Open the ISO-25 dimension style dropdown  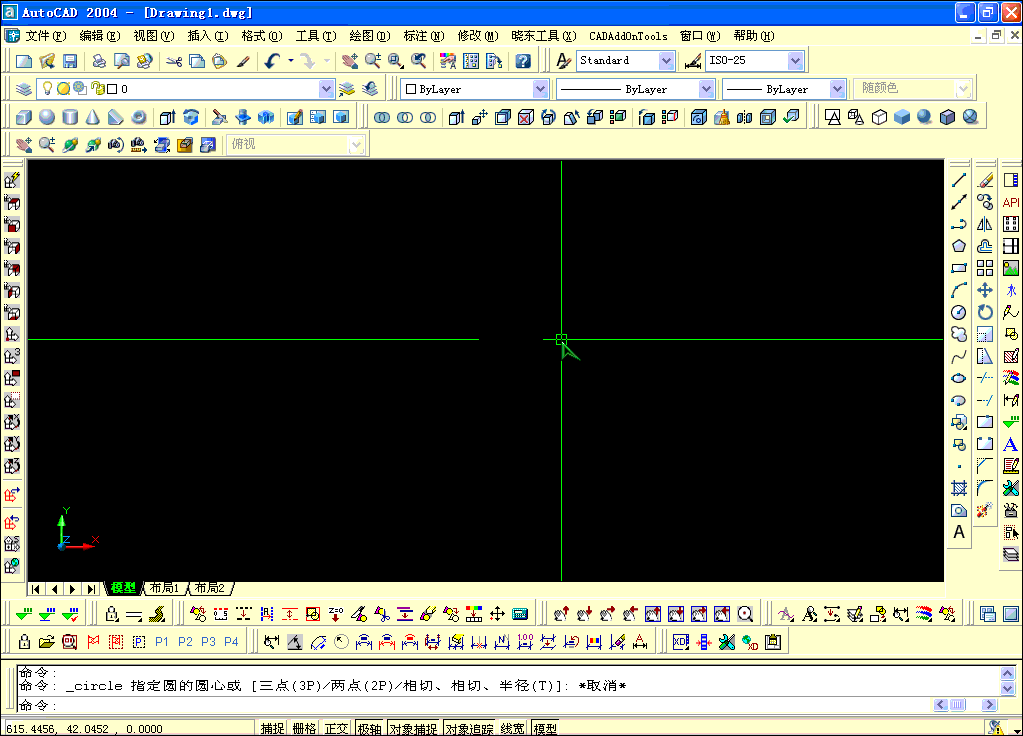click(795, 61)
